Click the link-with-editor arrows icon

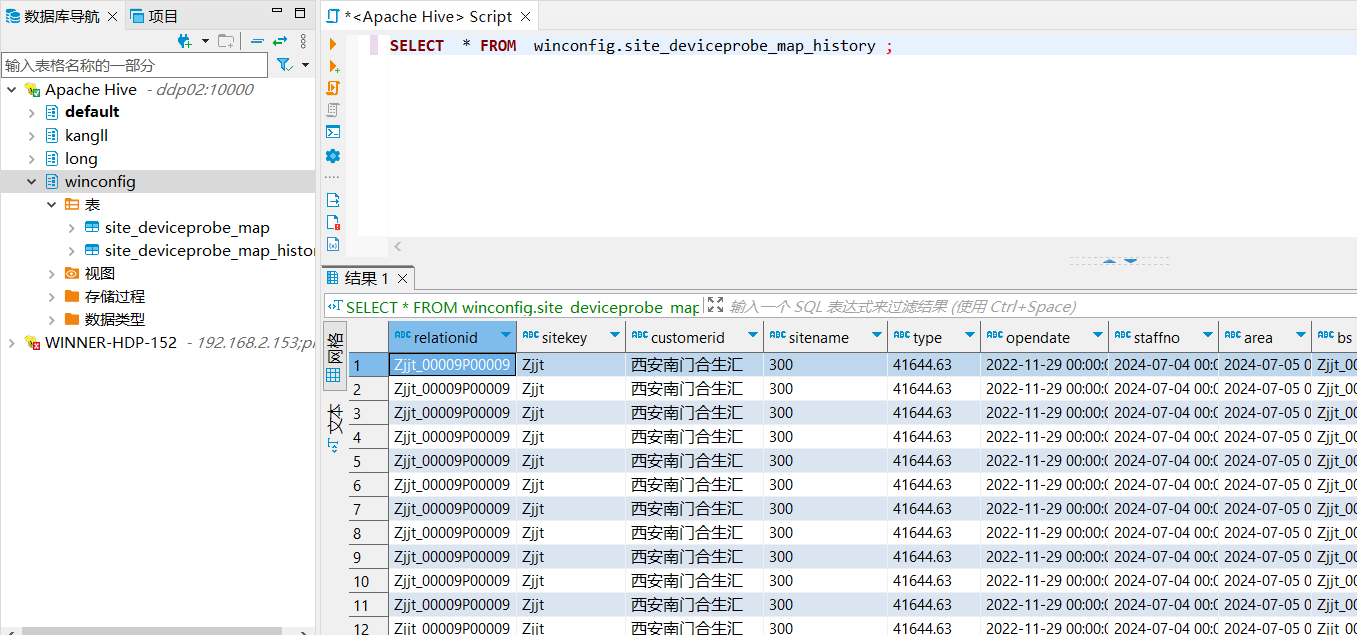[280, 41]
